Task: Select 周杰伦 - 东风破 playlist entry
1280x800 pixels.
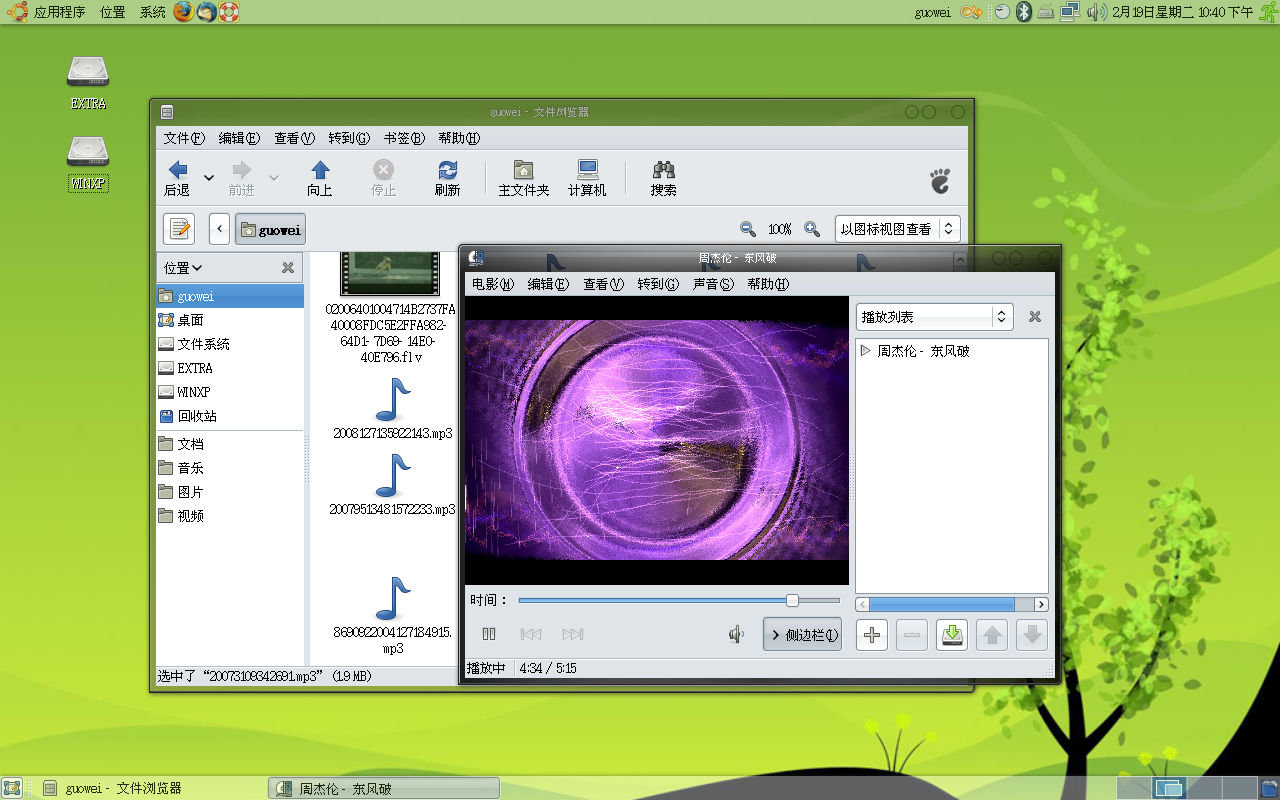Action: point(923,351)
